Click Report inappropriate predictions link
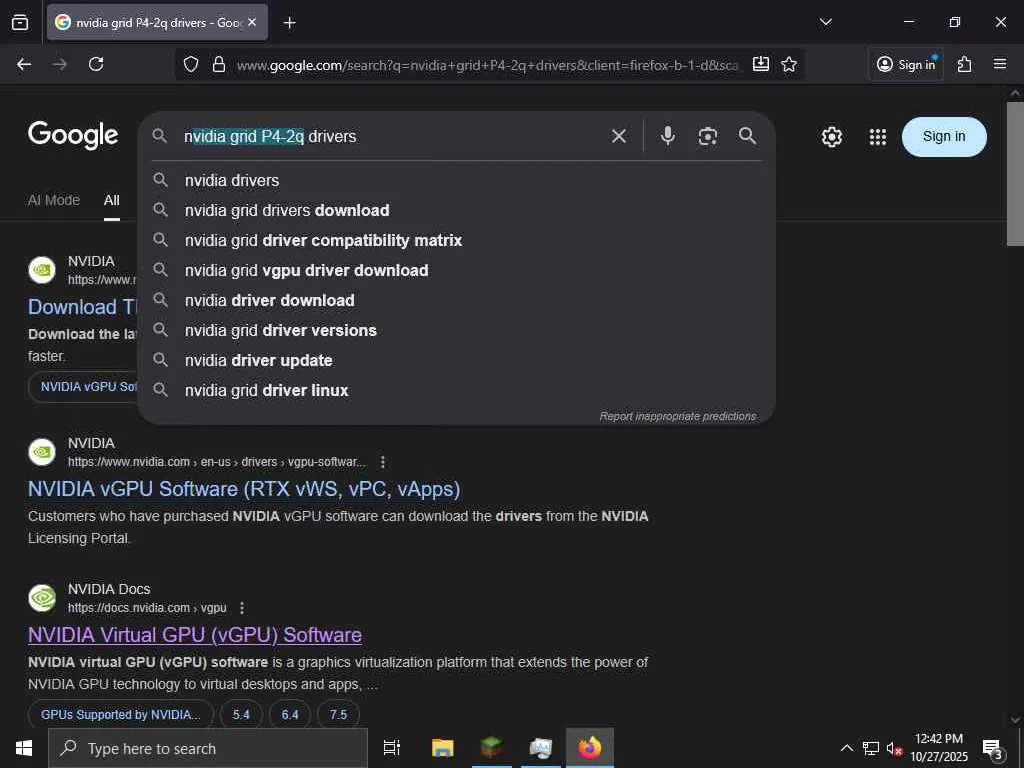Image resolution: width=1024 pixels, height=768 pixels. pyautogui.click(x=678, y=416)
